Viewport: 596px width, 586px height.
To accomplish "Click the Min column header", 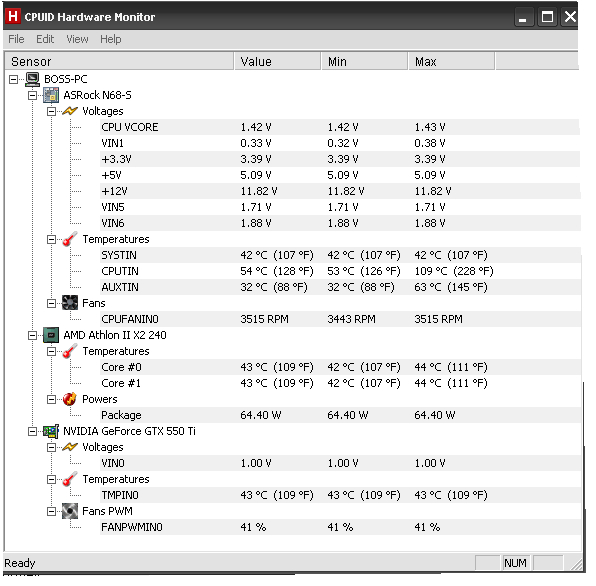I will (x=365, y=61).
